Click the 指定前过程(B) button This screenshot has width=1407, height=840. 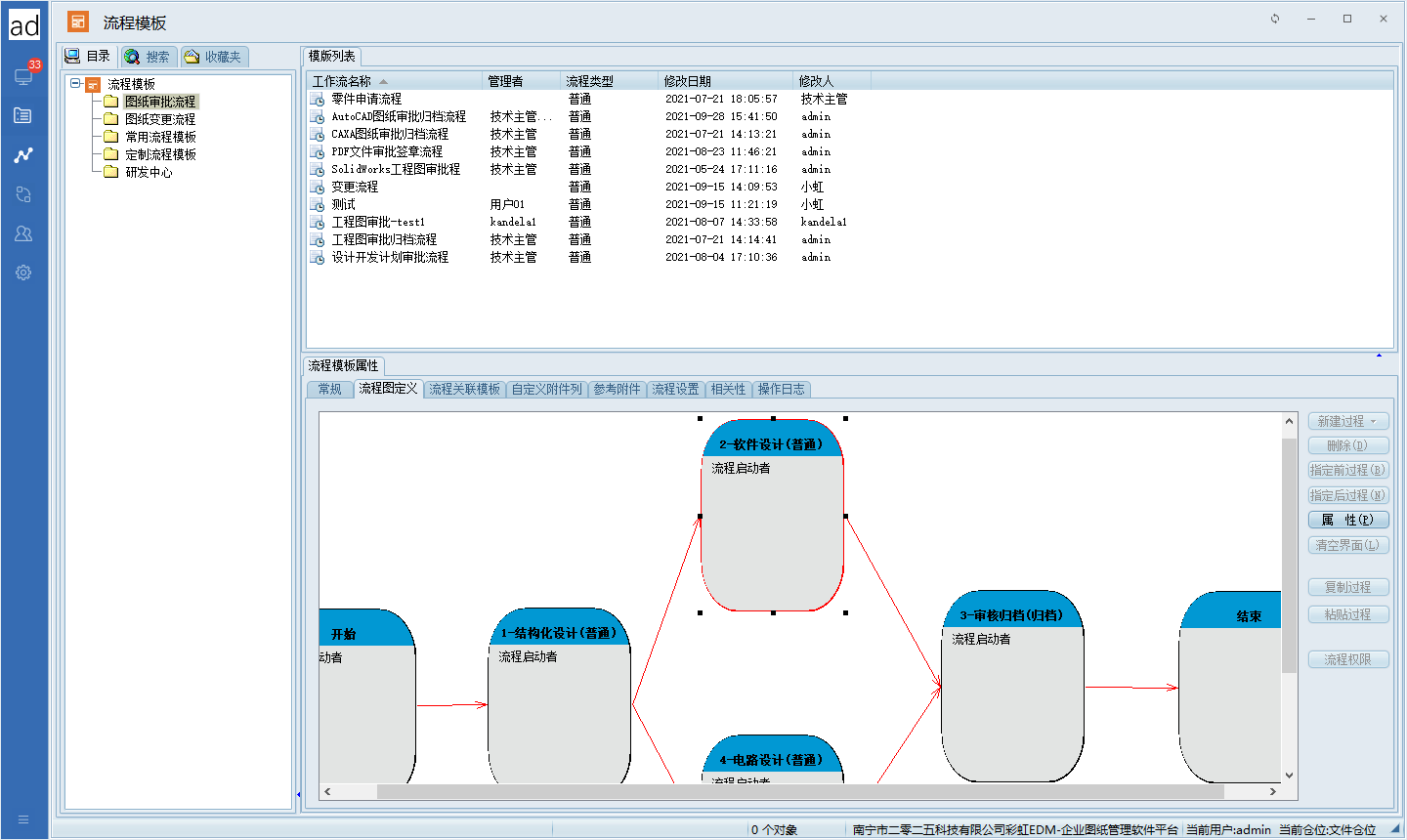(x=1348, y=470)
